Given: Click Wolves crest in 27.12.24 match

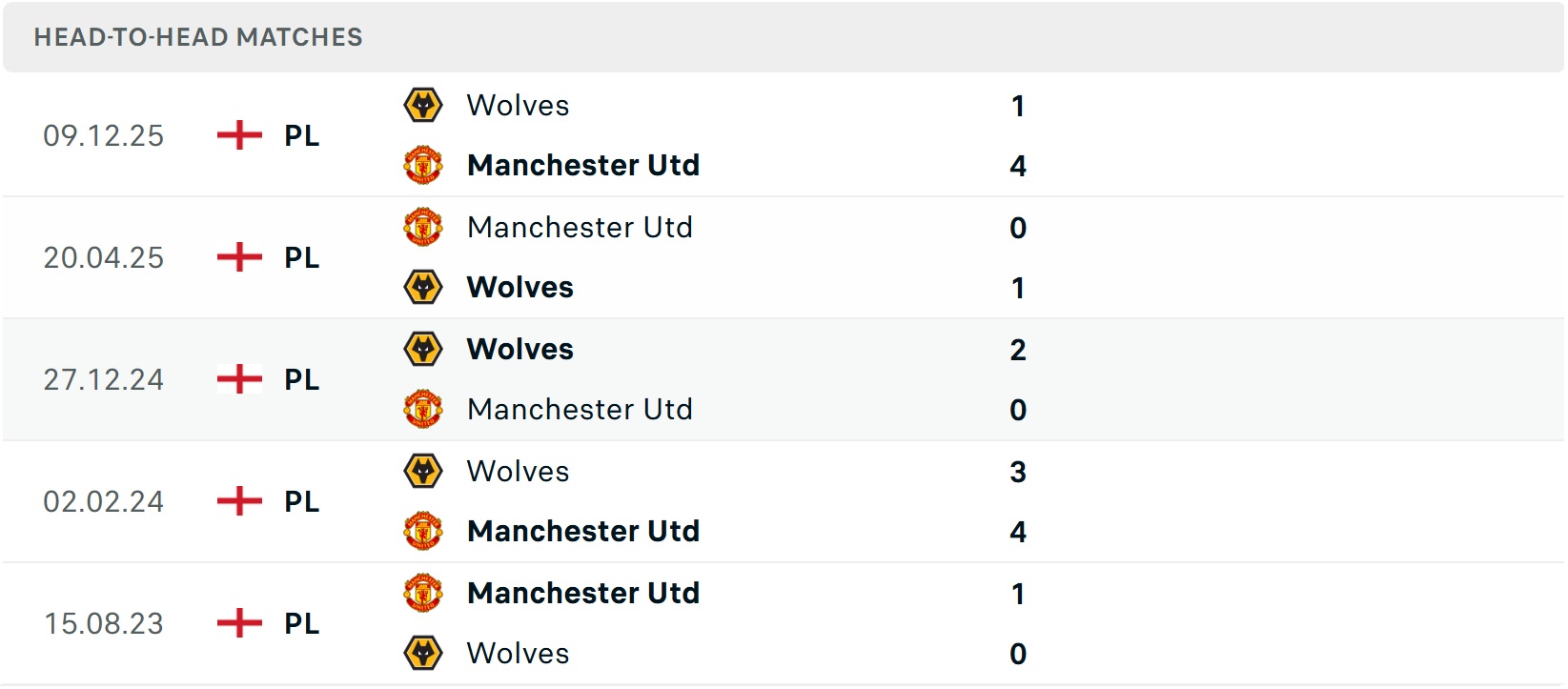Looking at the screenshot, I should pyautogui.click(x=423, y=349).
